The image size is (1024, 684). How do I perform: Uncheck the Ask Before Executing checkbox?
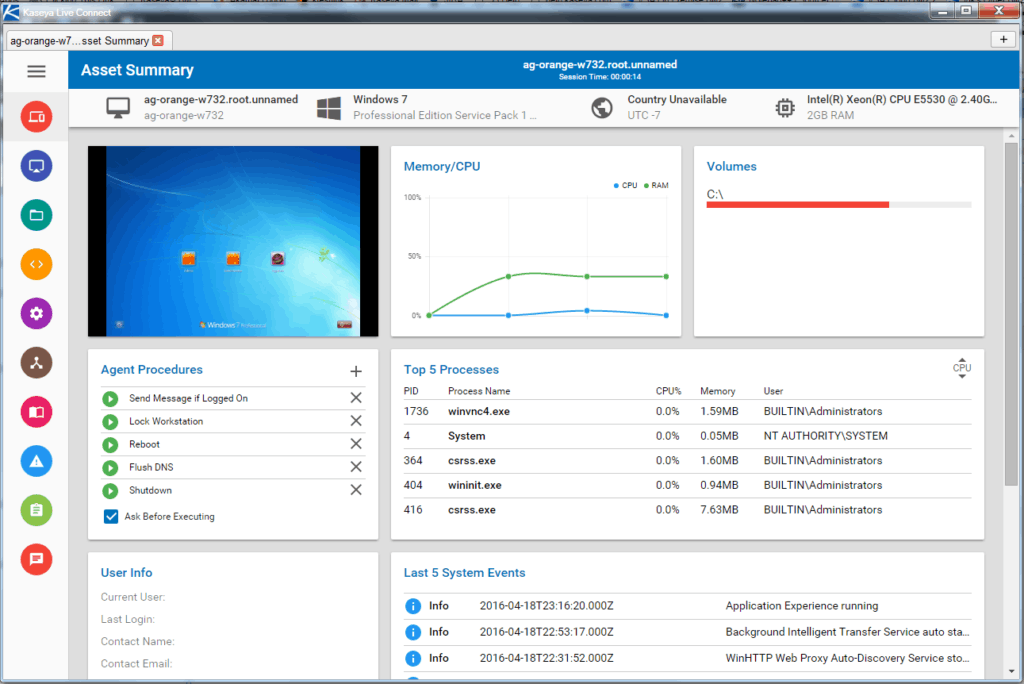109,517
